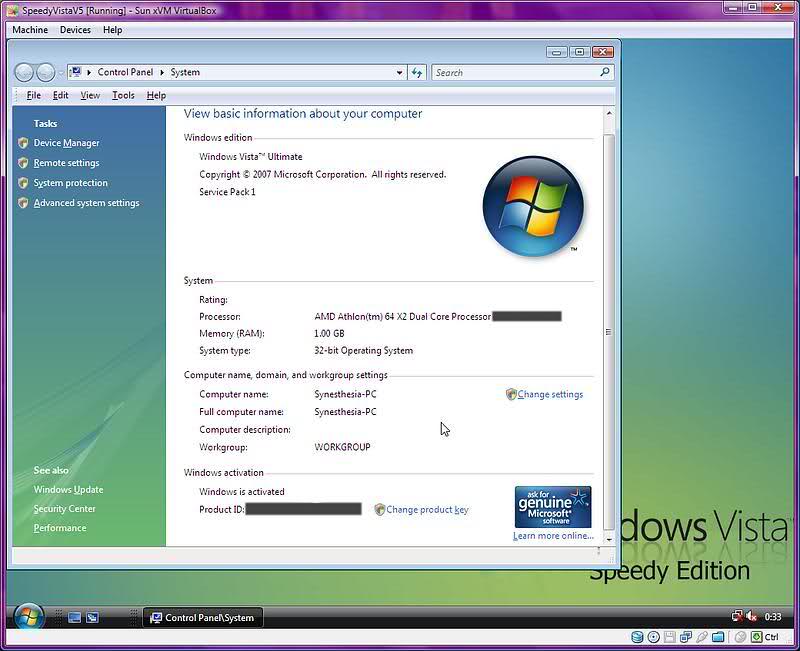Click the muted volume tray icon
Image resolution: width=800 pixels, height=651 pixels.
point(752,617)
